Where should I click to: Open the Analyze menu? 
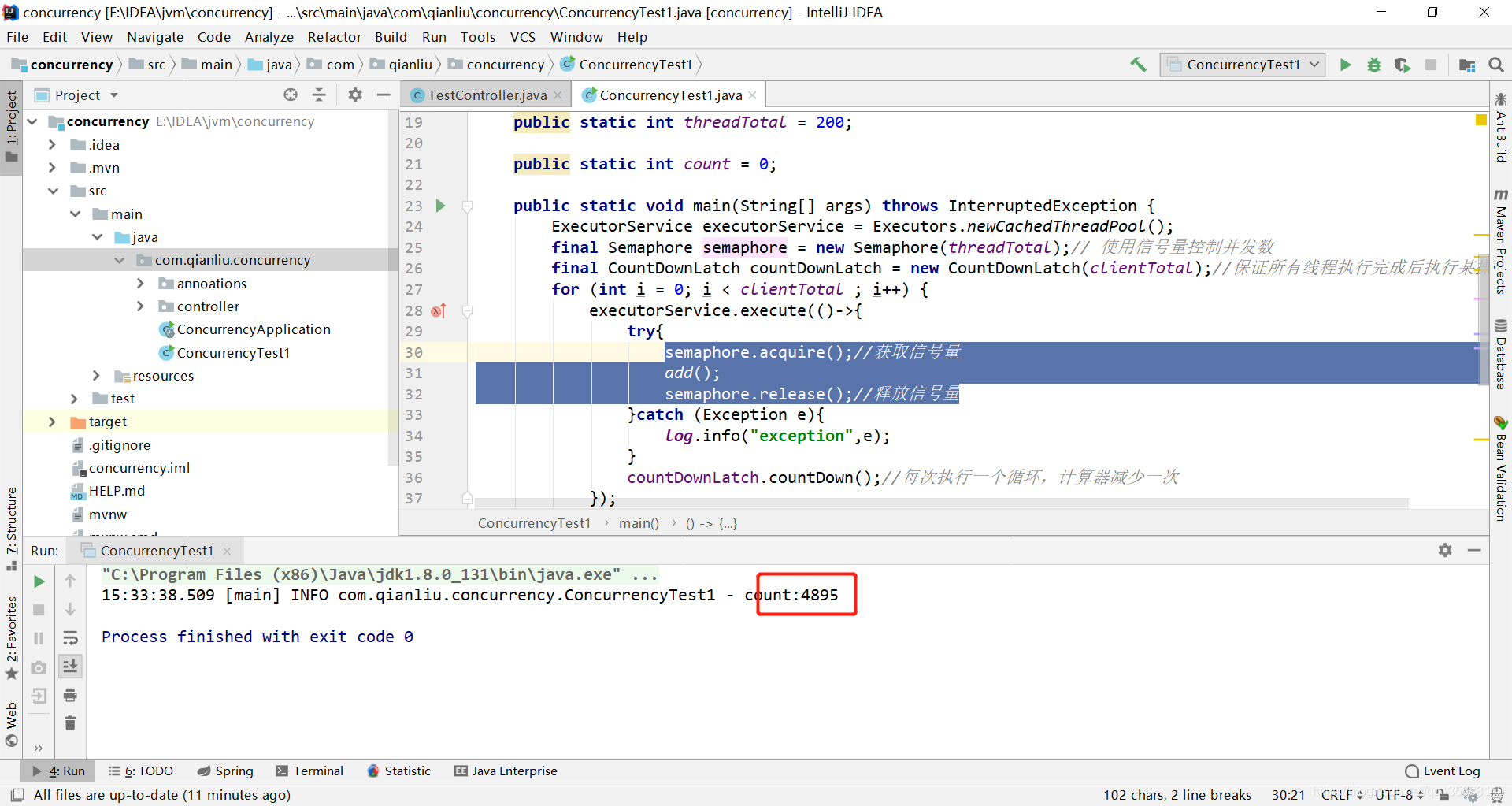pos(269,37)
